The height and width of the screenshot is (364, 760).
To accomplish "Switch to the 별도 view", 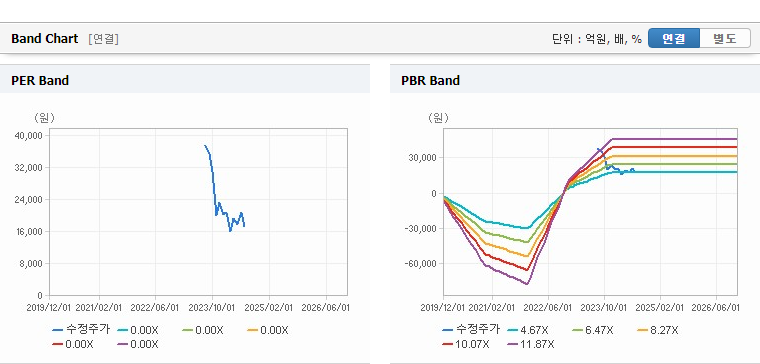I will pyautogui.click(x=725, y=39).
